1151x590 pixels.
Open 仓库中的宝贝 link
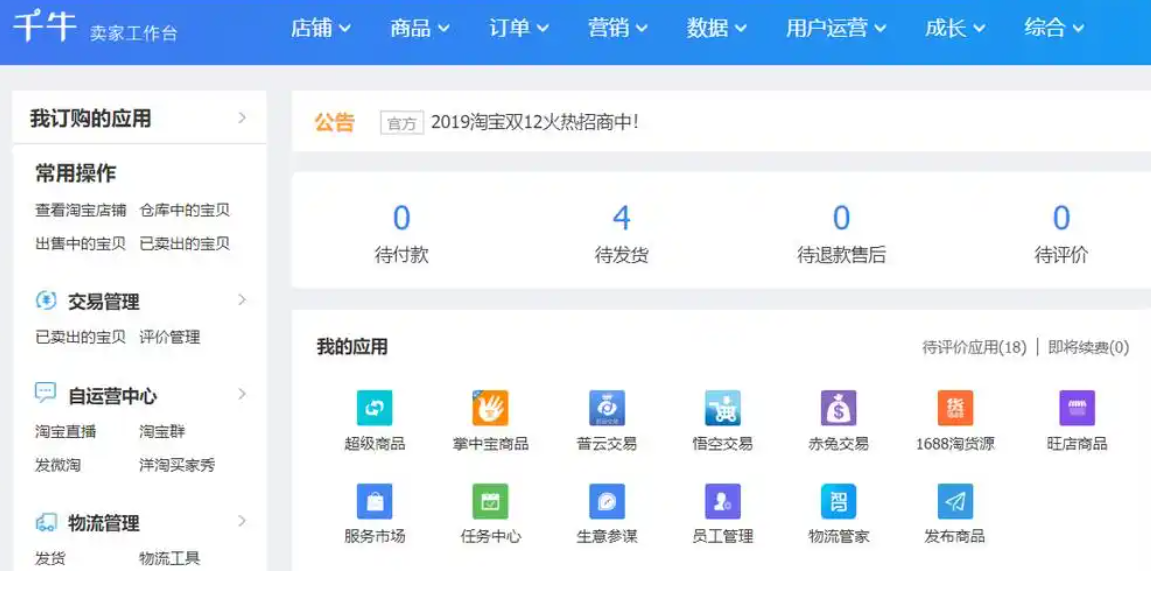[185, 210]
